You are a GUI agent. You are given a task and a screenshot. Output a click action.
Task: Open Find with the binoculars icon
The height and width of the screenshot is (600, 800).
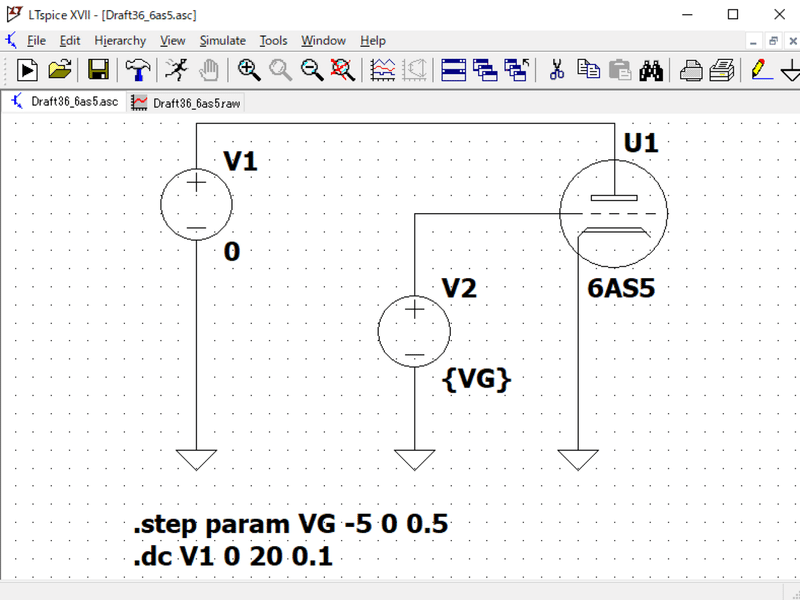[651, 70]
